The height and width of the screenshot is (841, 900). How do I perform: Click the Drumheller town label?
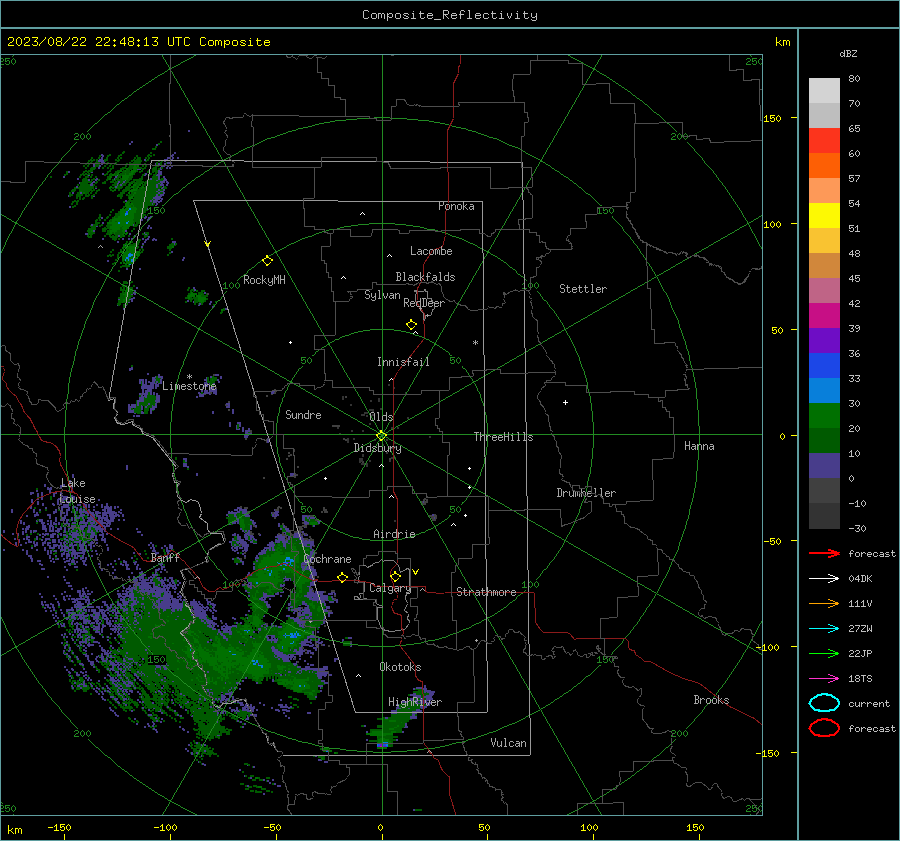586,493
